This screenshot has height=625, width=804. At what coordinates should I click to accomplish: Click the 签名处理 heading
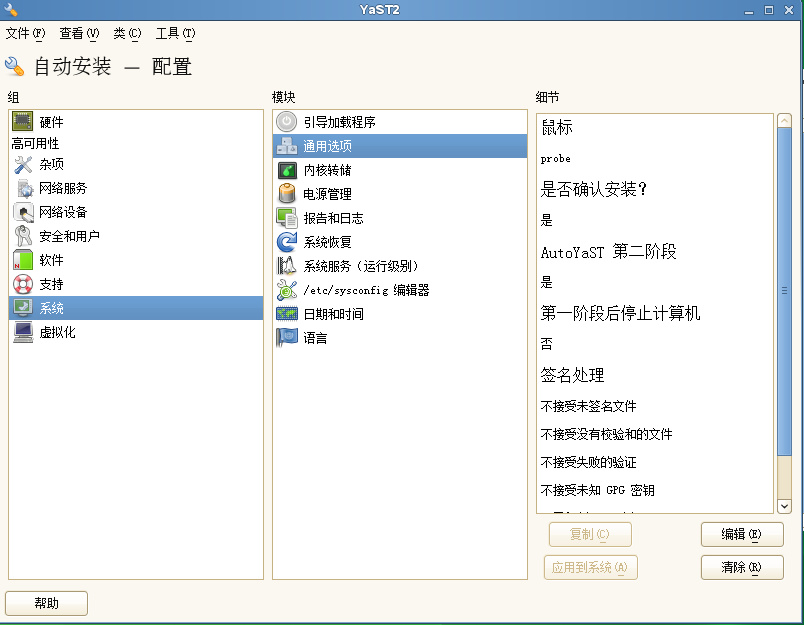pos(572,375)
